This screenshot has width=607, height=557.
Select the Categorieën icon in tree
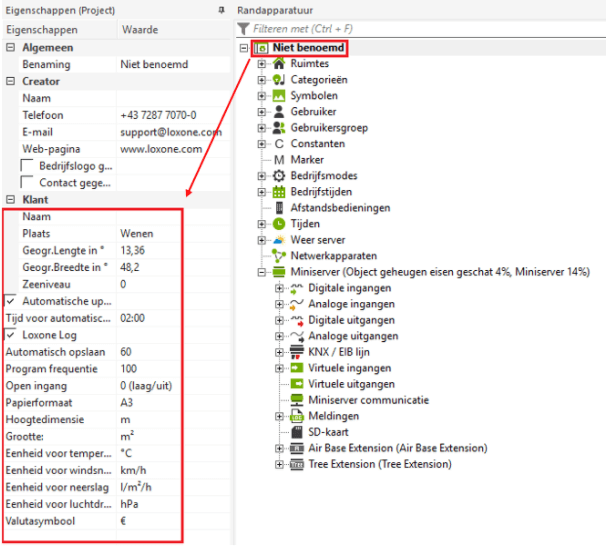(x=280, y=80)
